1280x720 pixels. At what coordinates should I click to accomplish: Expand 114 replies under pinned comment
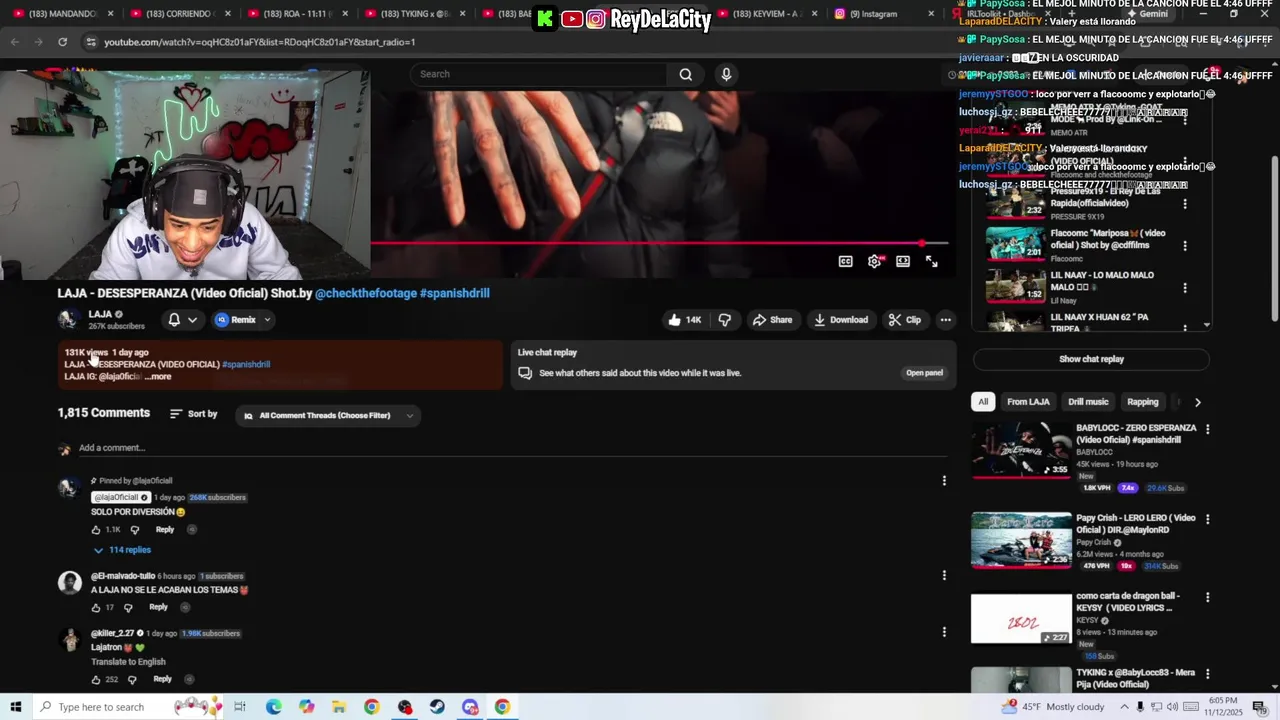(122, 550)
